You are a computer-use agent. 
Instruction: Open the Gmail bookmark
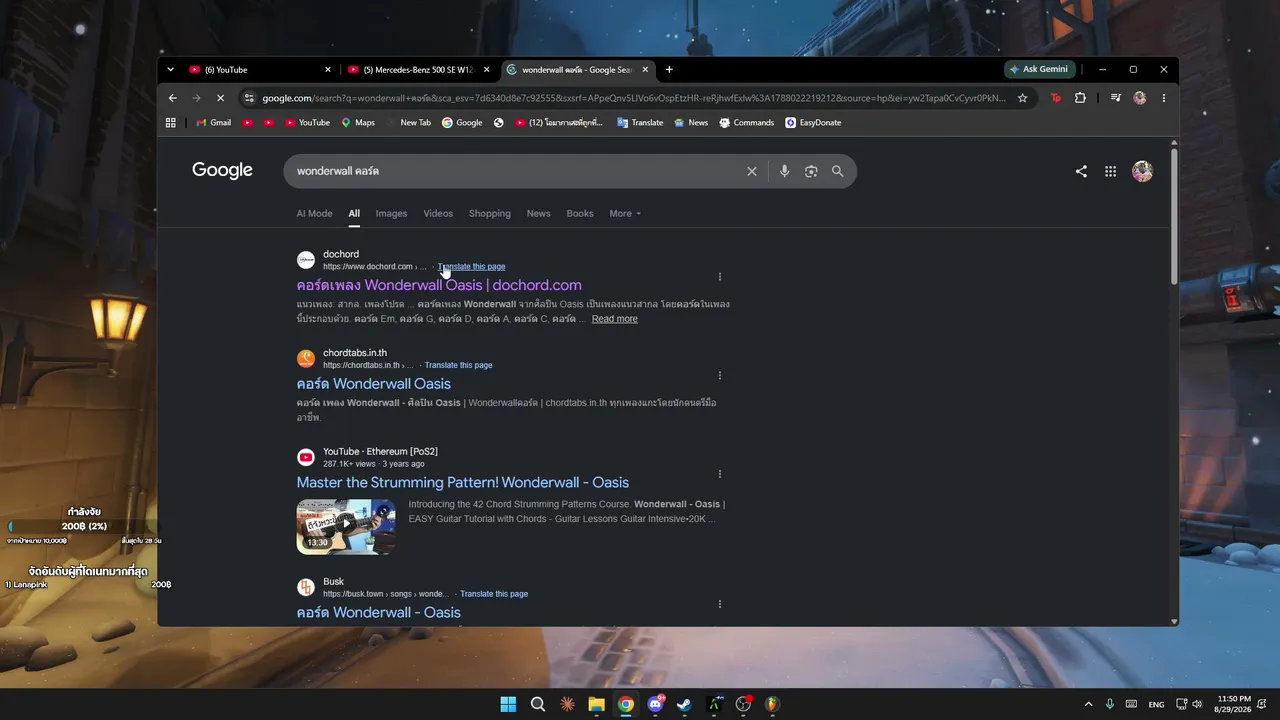click(x=213, y=123)
